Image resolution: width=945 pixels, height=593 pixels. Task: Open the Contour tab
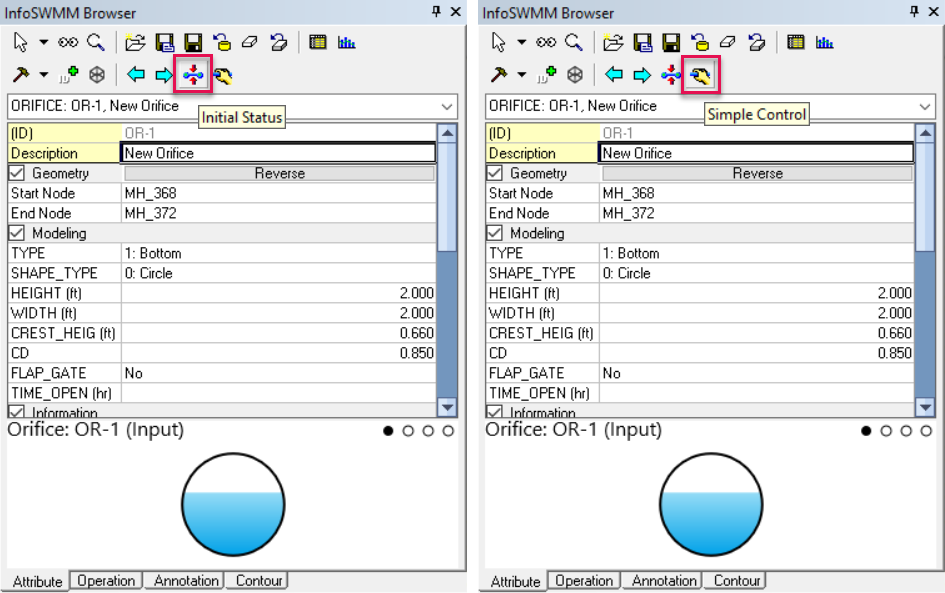tap(258, 581)
